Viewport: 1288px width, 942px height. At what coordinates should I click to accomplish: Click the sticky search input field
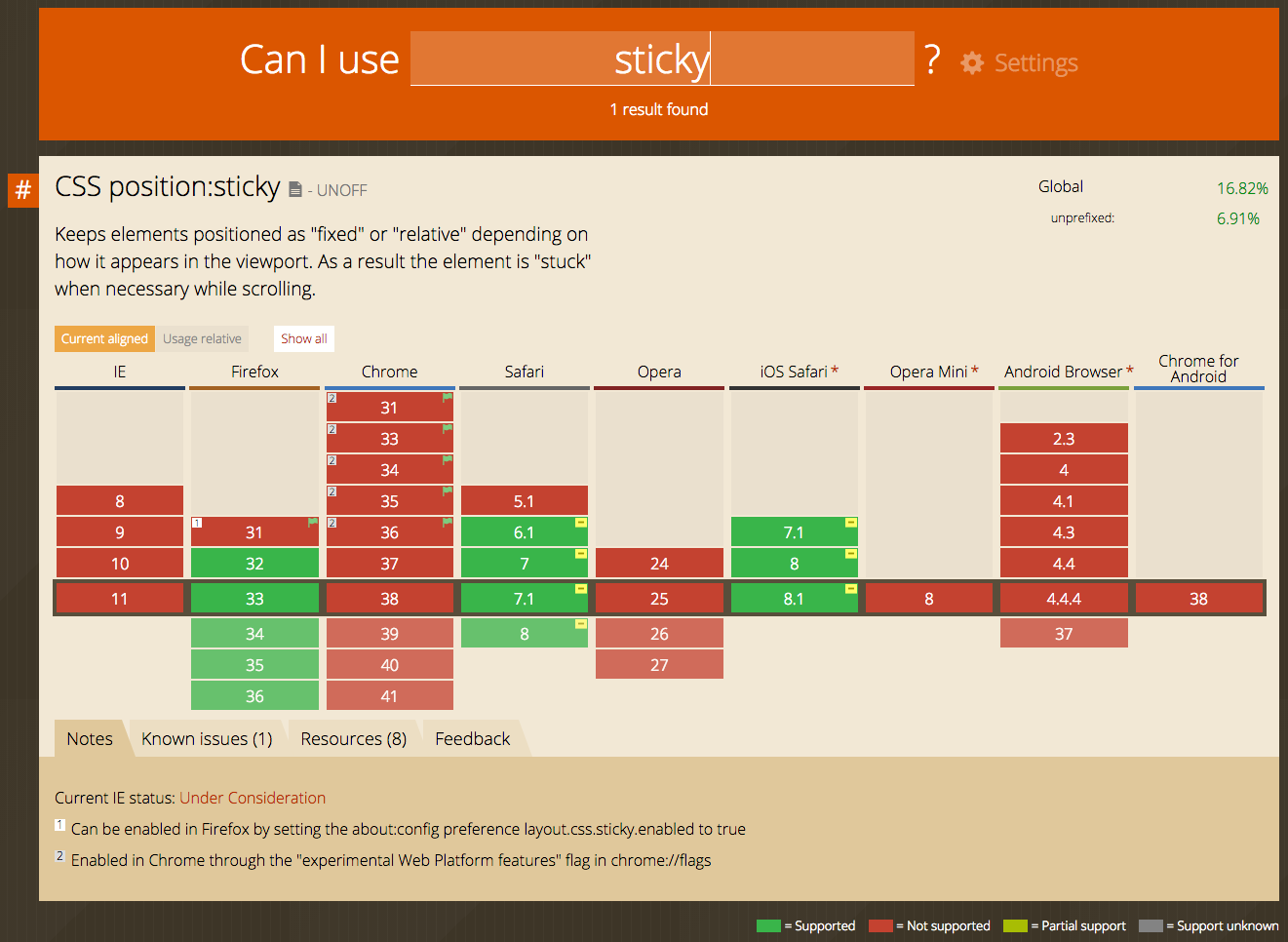[662, 59]
